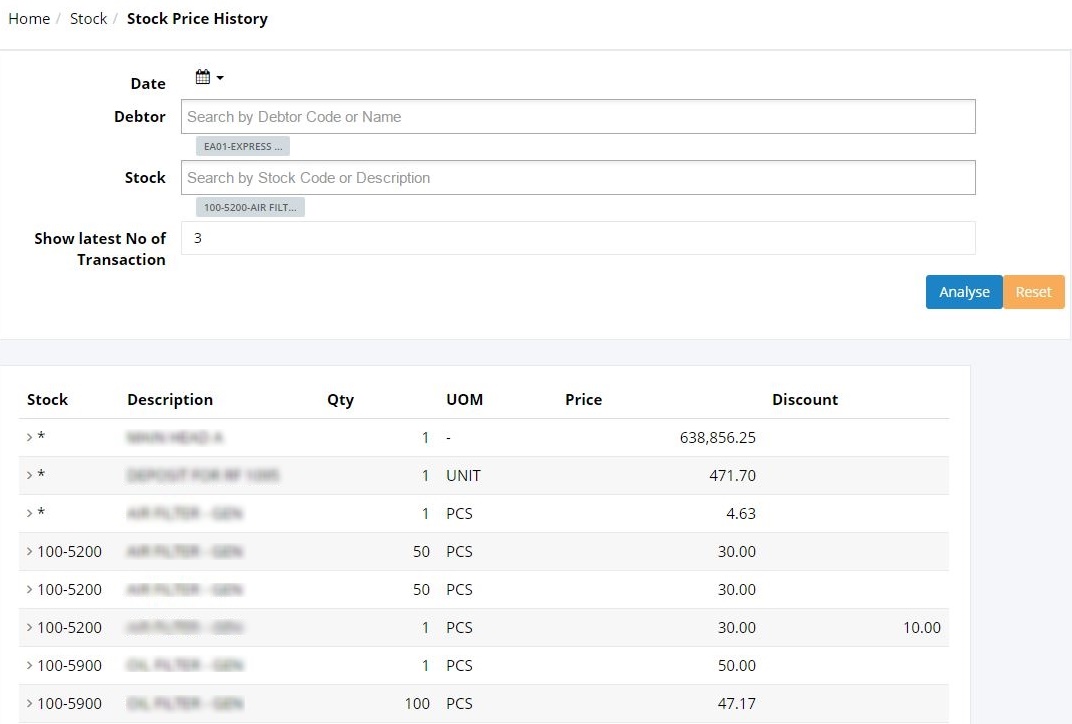Focus the Stock search field
Viewport: 1072px width, 724px height.
click(x=578, y=178)
